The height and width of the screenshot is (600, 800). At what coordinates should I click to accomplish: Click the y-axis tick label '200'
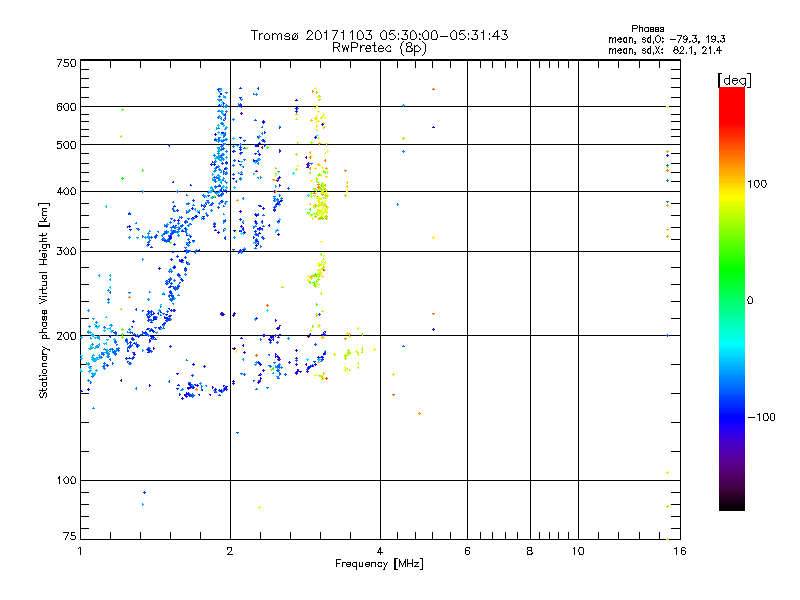click(x=66, y=336)
